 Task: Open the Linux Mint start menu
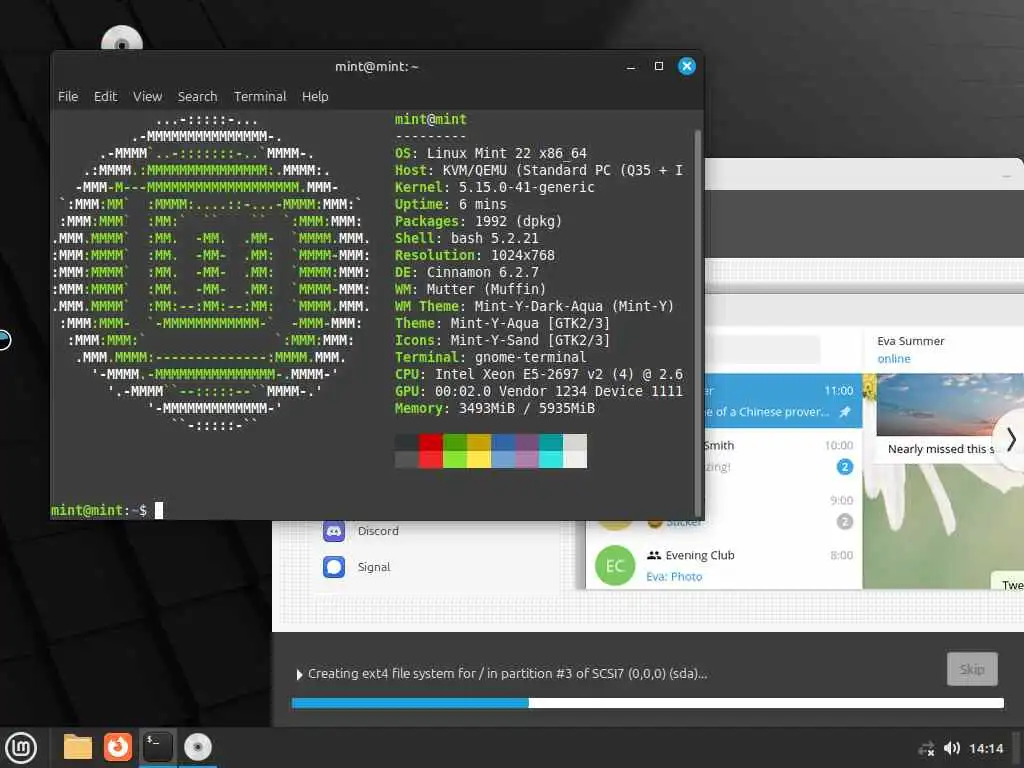21,747
